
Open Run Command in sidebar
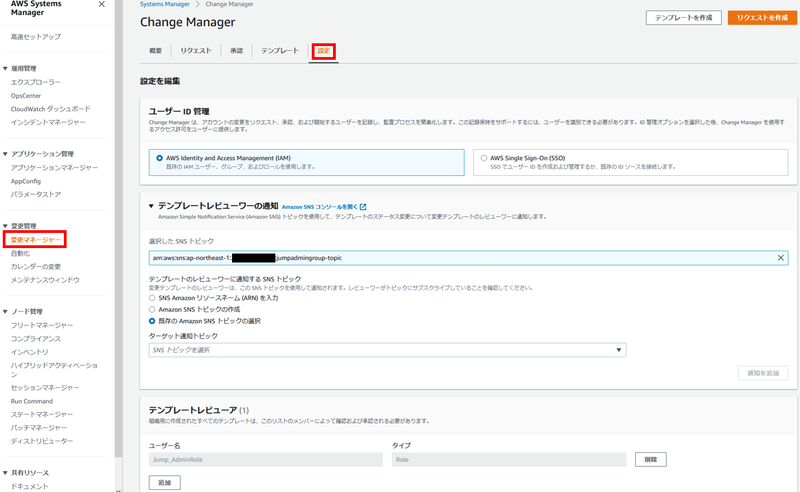[32, 401]
